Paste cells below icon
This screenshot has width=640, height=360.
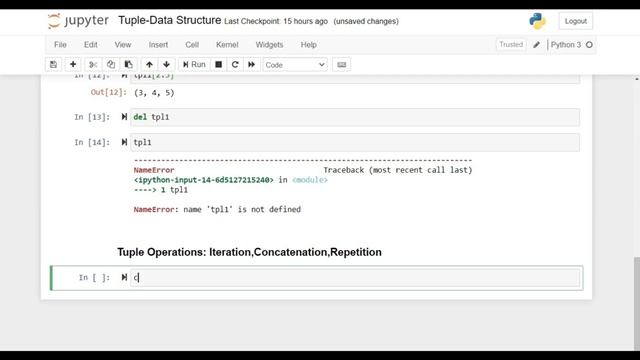pyautogui.click(x=129, y=64)
